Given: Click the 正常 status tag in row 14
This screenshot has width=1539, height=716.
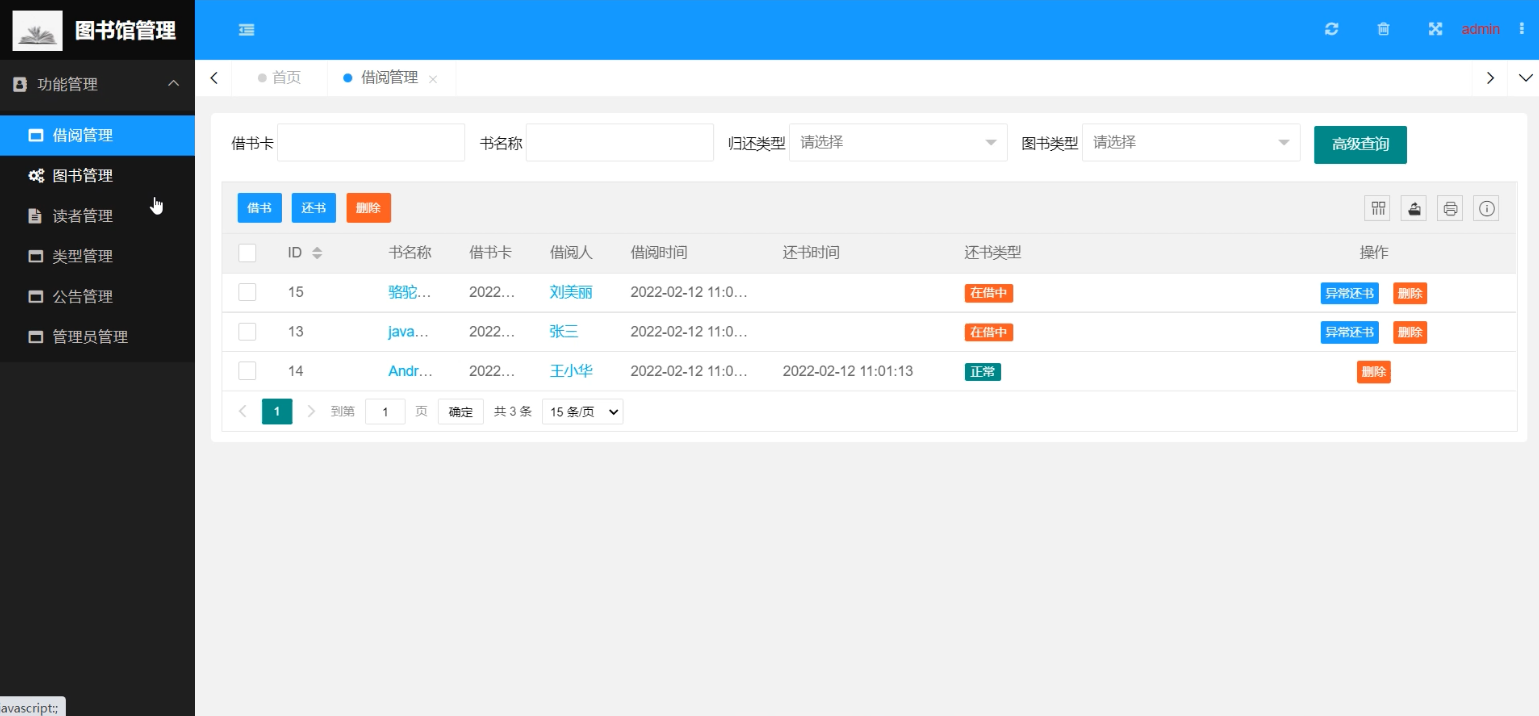Looking at the screenshot, I should [x=983, y=371].
